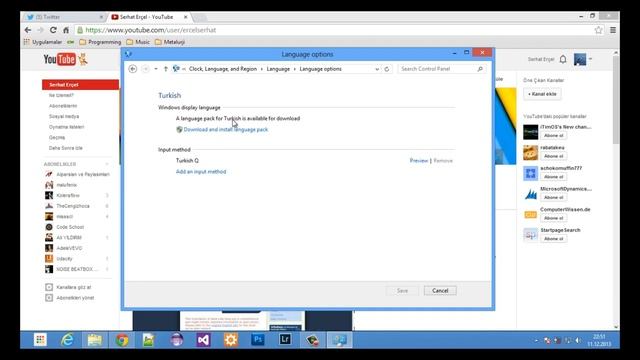Image resolution: width=640 pixels, height=360 pixels.
Task: Open TheCengizhoca subscription channel
Action: [73, 206]
